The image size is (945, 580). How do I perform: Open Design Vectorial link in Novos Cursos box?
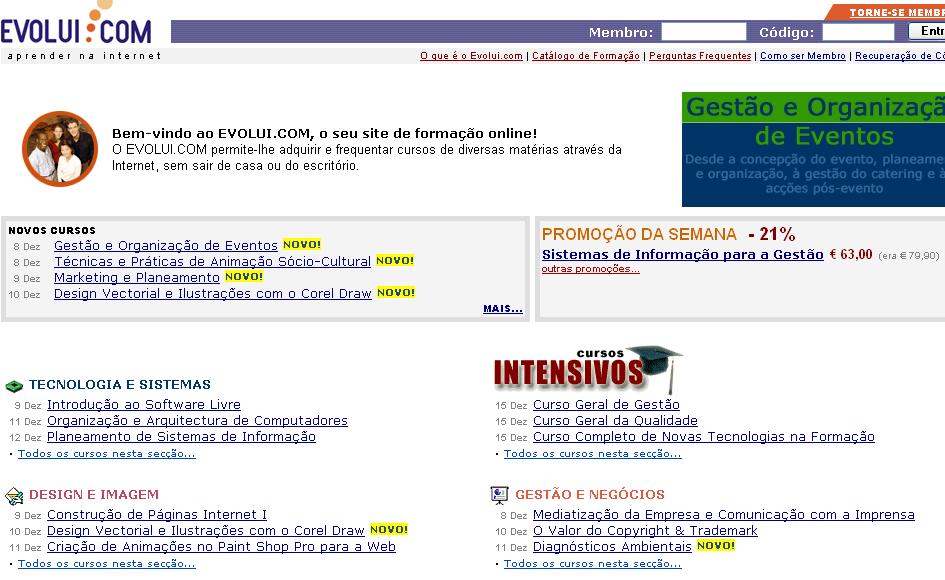tap(213, 294)
